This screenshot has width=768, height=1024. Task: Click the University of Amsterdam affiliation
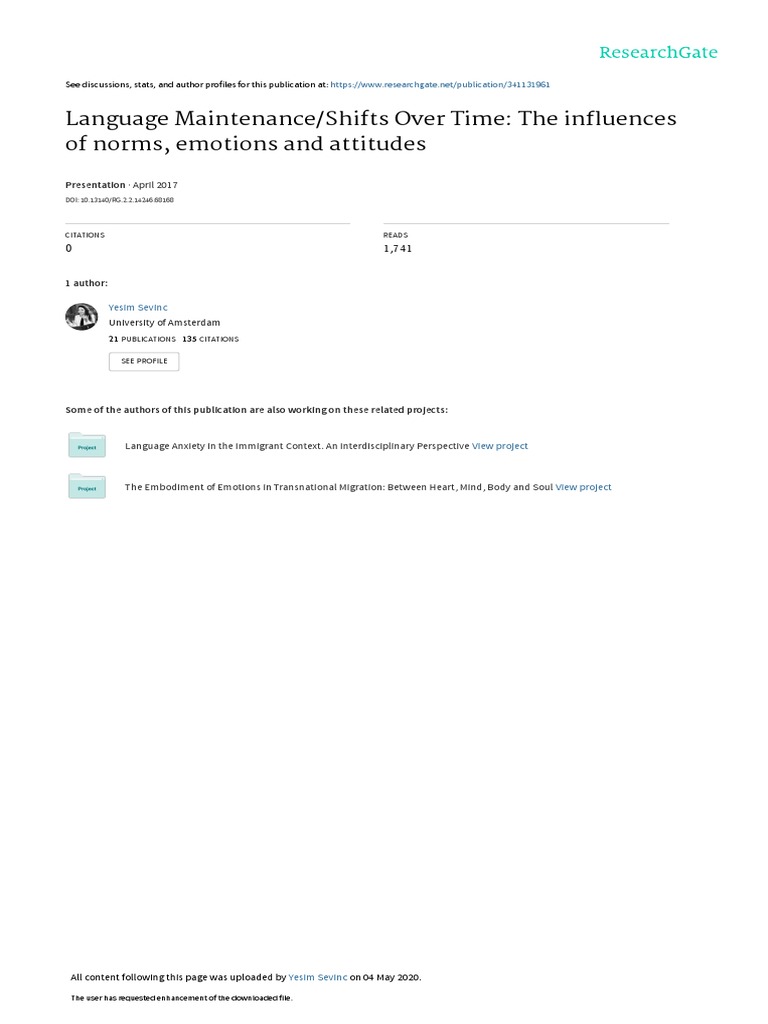coord(164,323)
